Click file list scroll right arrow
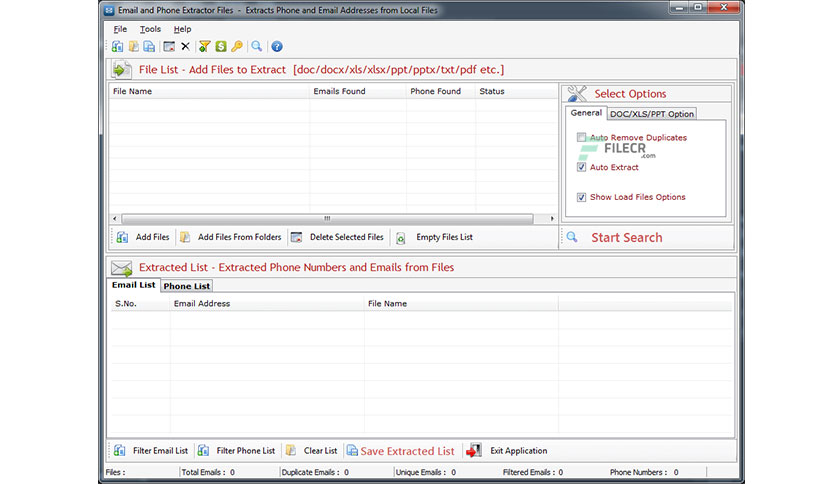Image resolution: width=836 pixels, height=484 pixels. point(552,219)
